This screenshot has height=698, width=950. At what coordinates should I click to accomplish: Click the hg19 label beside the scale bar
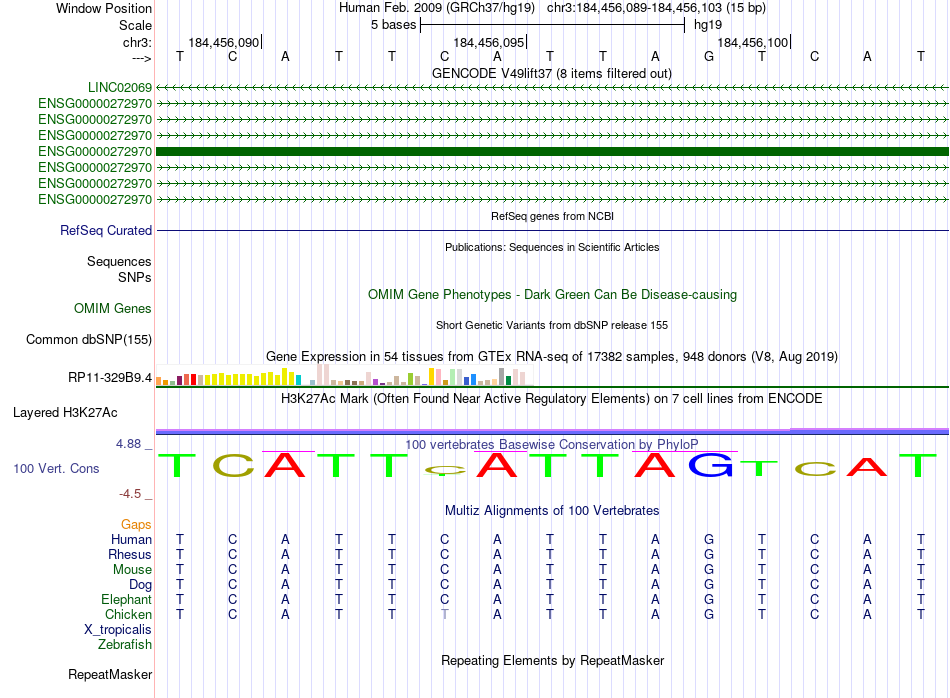(x=708, y=25)
